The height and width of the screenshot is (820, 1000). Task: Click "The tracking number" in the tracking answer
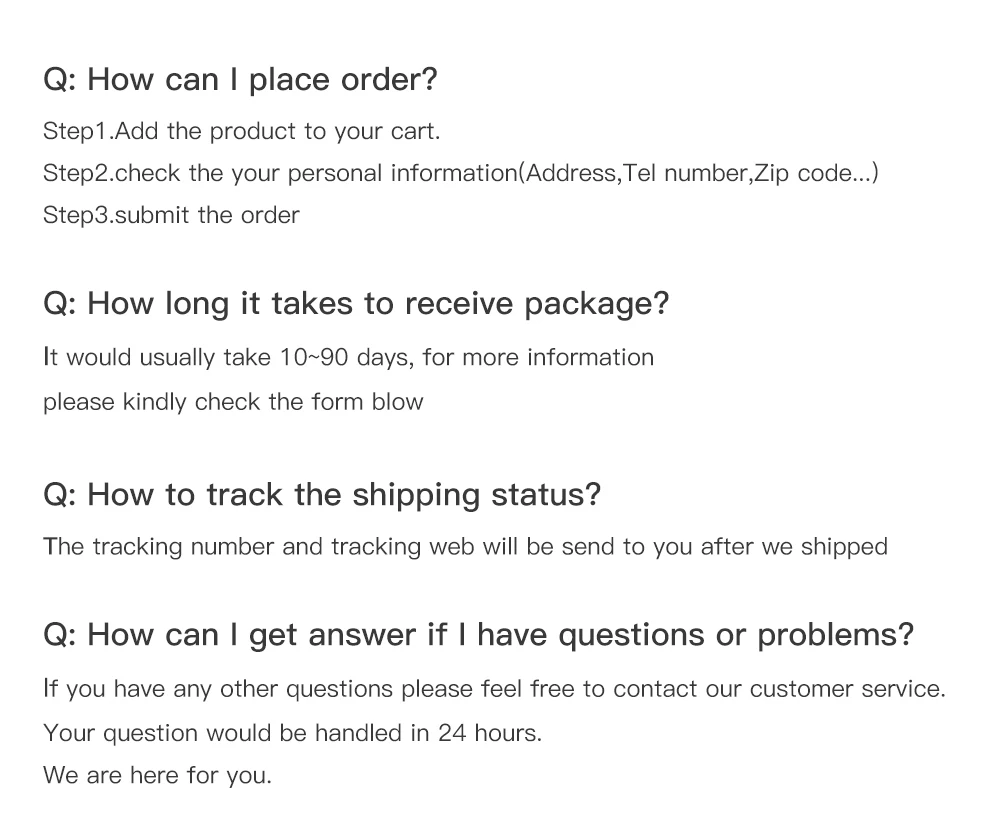coord(159,547)
